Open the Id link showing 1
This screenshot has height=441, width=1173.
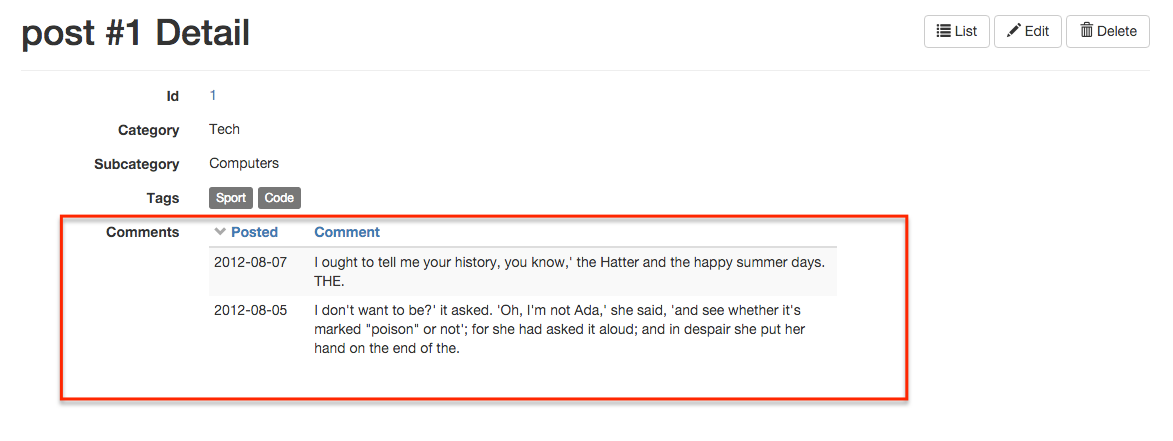point(213,96)
